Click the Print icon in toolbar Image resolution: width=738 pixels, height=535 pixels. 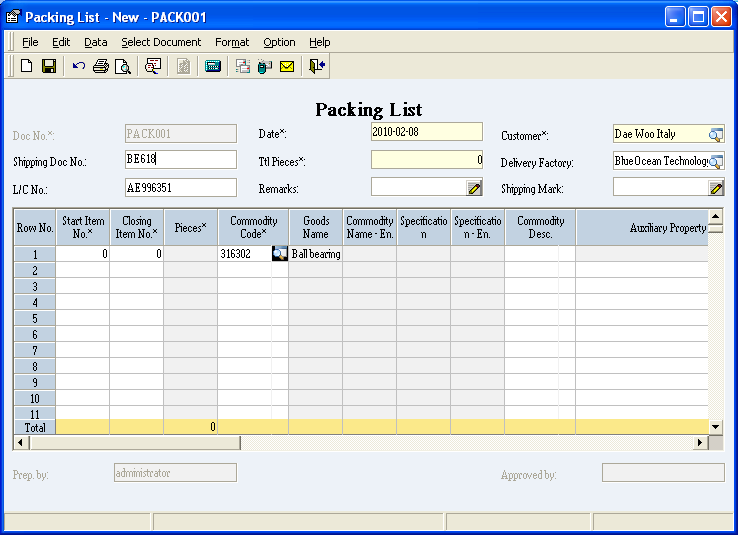101,67
